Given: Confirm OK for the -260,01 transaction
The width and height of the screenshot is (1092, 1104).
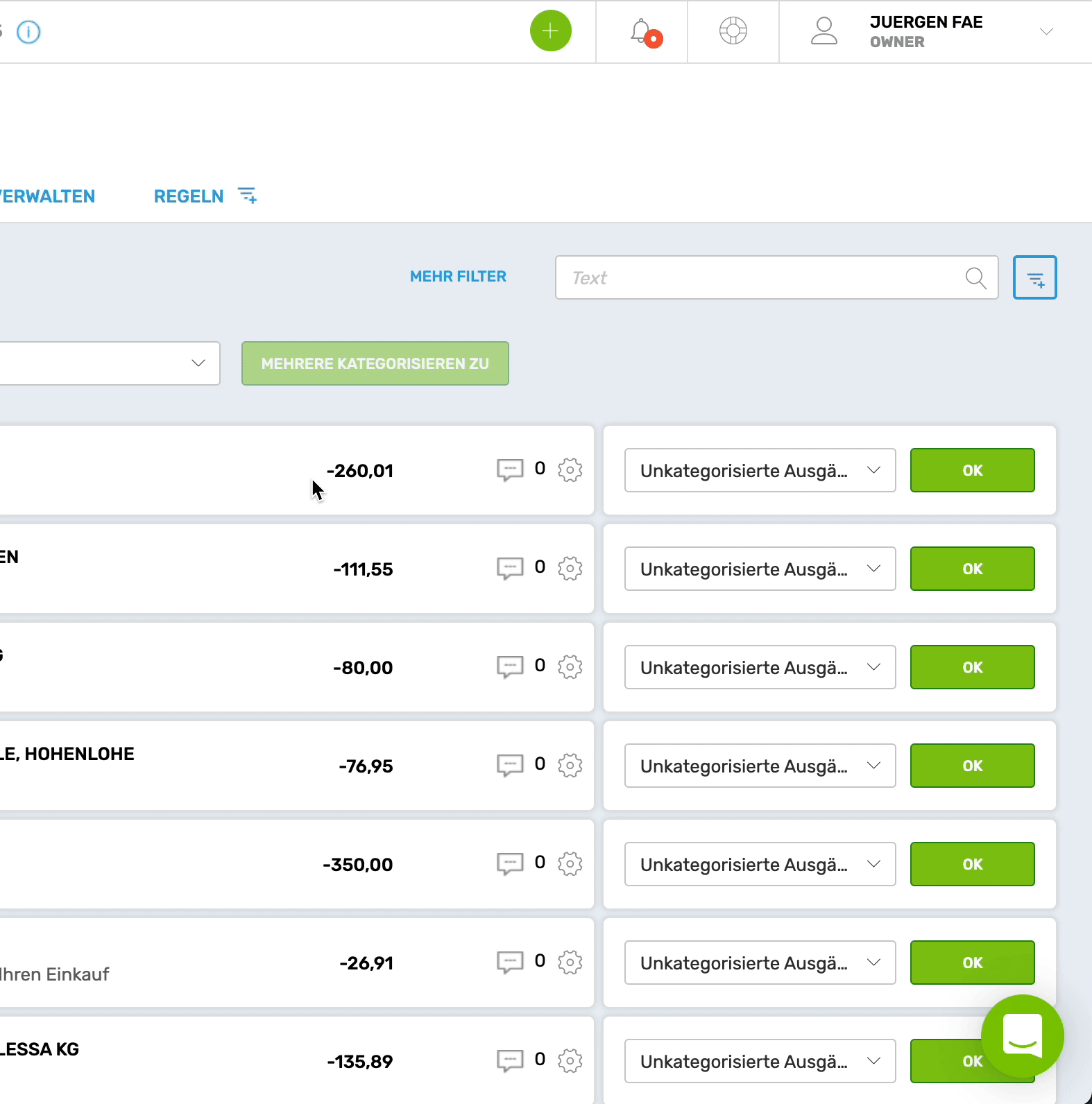Looking at the screenshot, I should [972, 470].
